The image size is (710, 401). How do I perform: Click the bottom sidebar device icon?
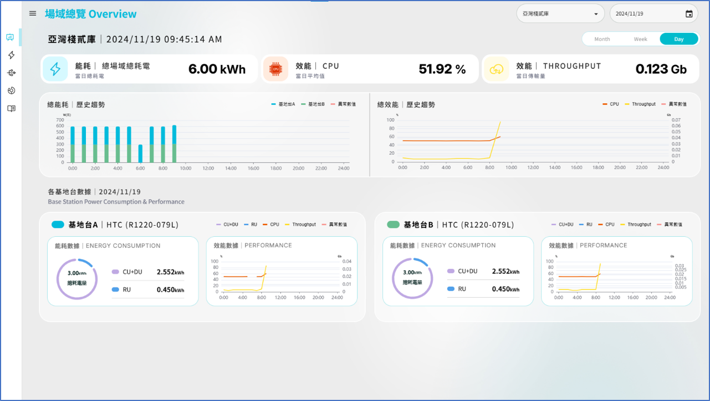click(x=11, y=108)
